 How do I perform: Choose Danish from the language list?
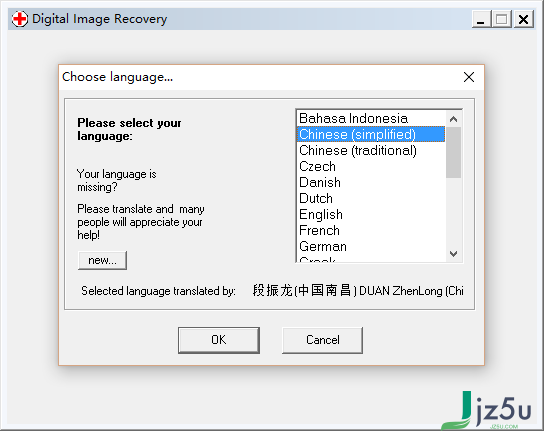coord(371,182)
